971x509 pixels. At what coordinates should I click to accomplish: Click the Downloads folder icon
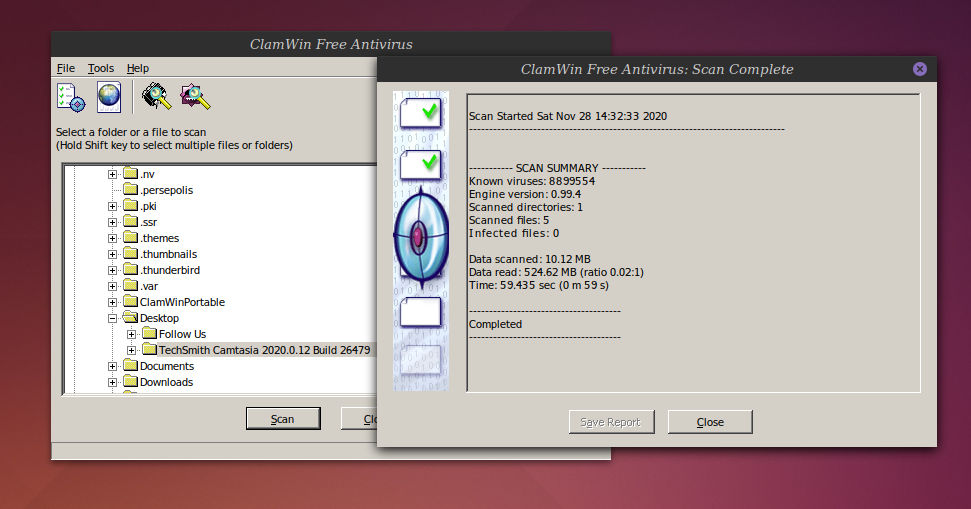[x=130, y=381]
